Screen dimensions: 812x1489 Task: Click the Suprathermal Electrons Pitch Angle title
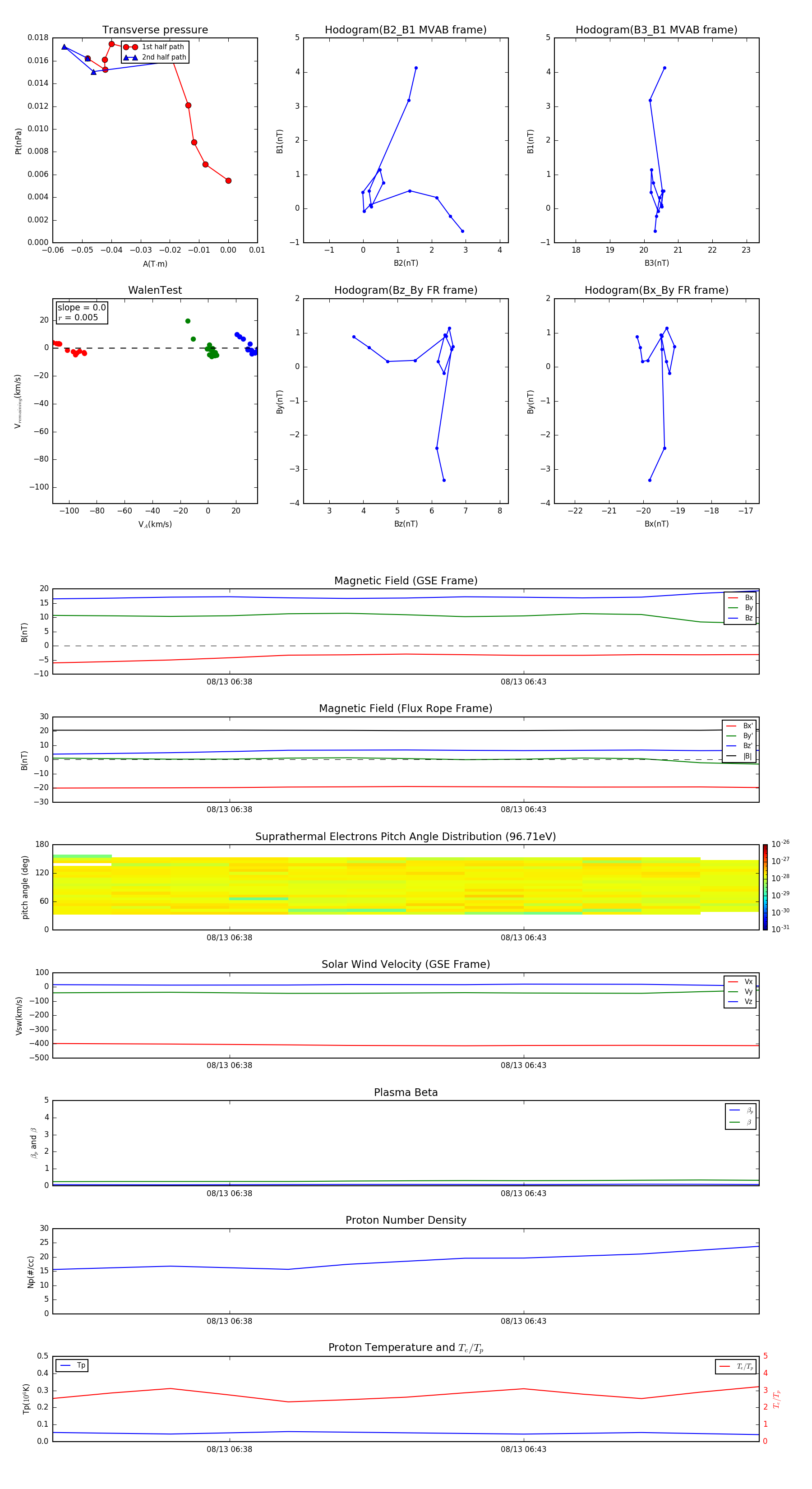tap(406, 837)
